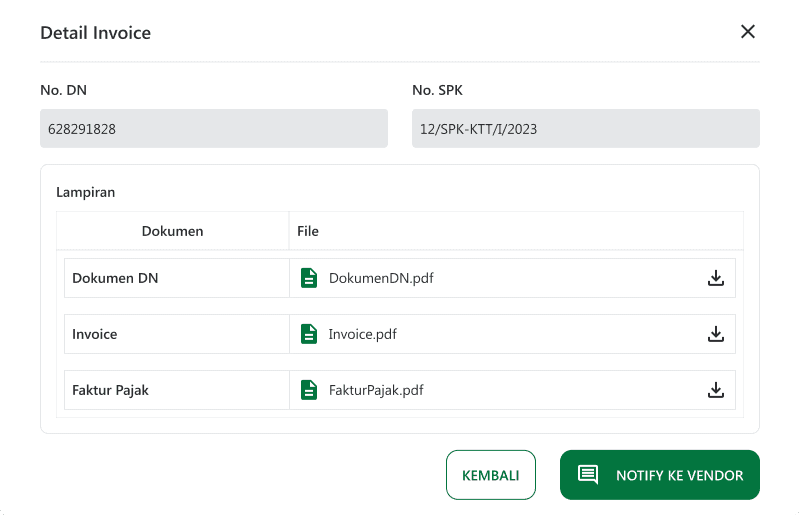The width and height of the screenshot is (800, 516).
Task: Download the DokumenDN.pdf file
Action: point(716,278)
